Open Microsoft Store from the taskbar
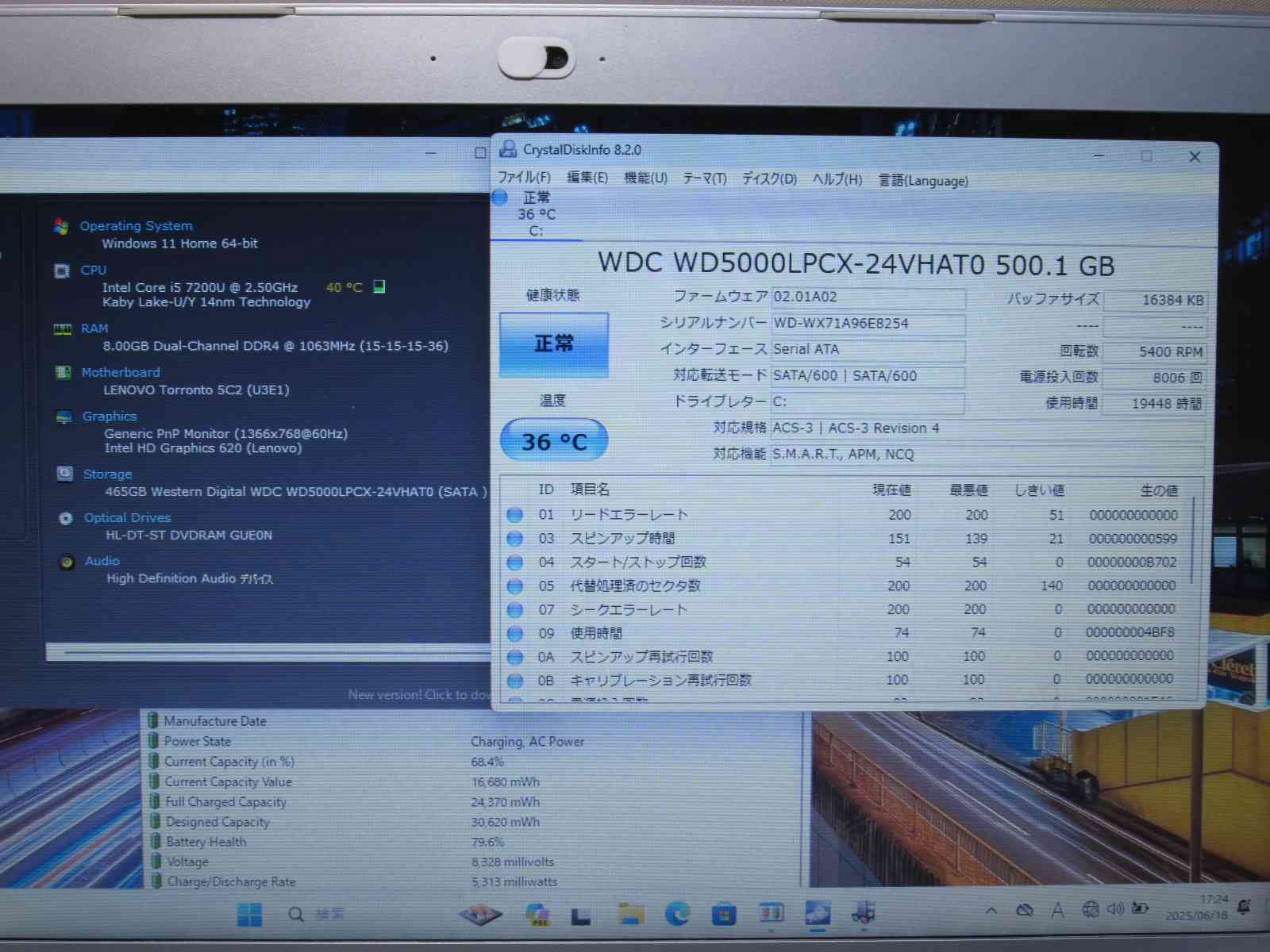This screenshot has height=952, width=1270. pos(723,914)
